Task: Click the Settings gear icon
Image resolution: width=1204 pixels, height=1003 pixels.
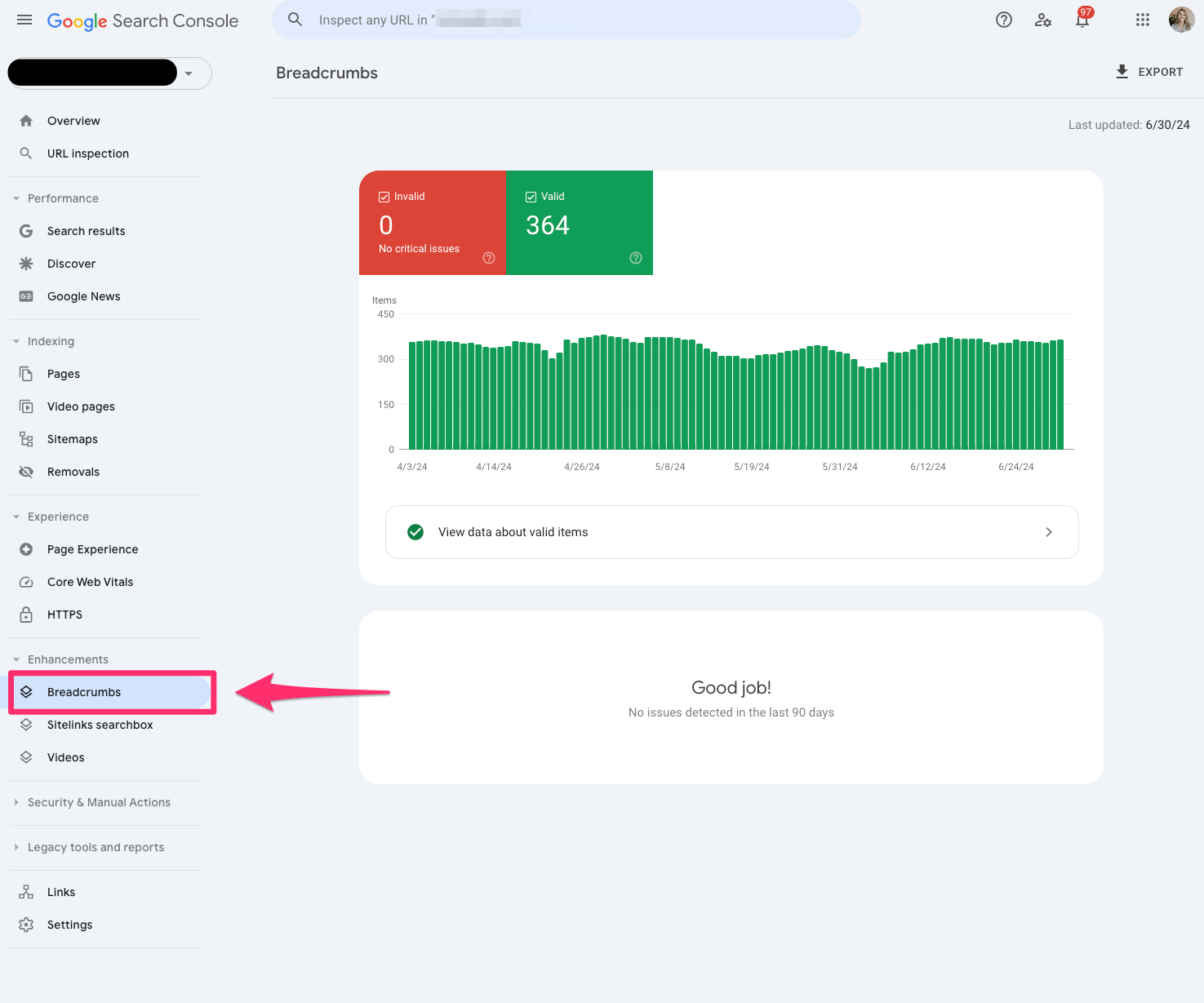Action: [x=26, y=925]
